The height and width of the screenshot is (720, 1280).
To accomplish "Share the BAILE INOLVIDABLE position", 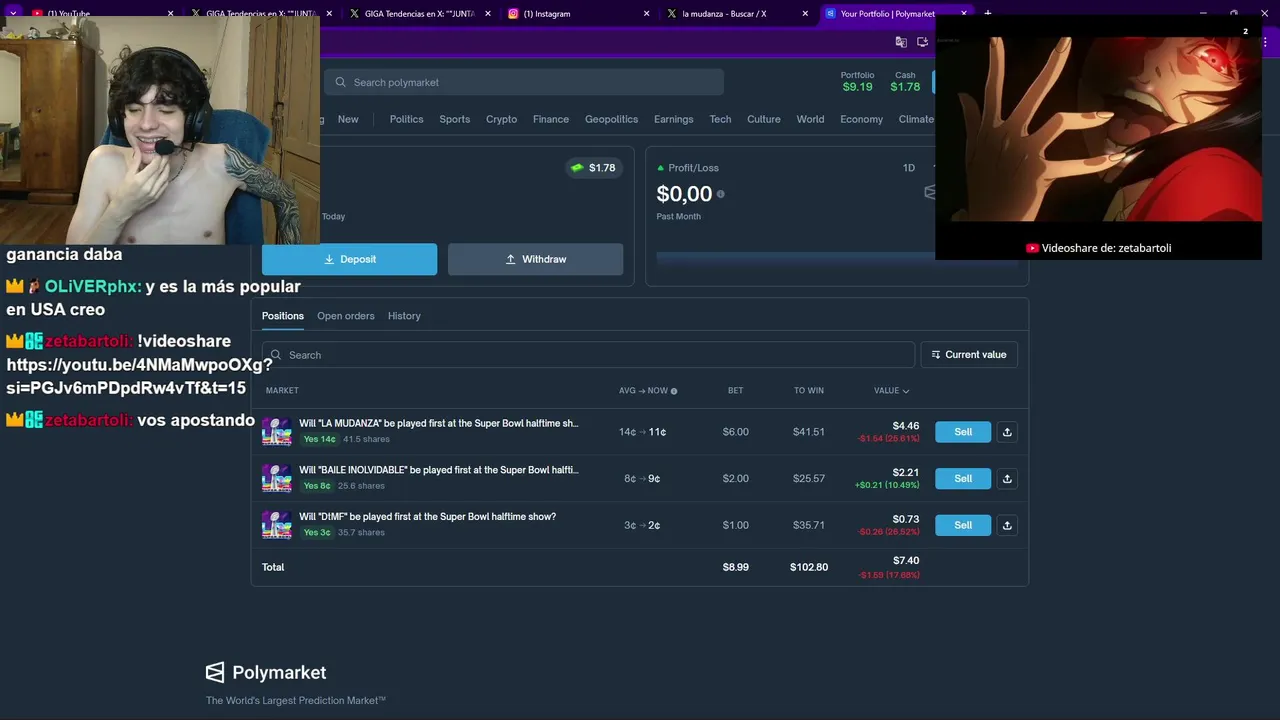I will (x=1007, y=479).
